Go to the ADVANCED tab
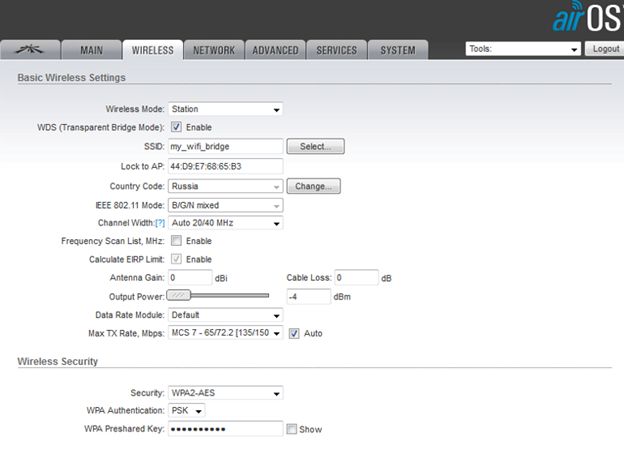The width and height of the screenshot is (624, 450). coord(275,50)
